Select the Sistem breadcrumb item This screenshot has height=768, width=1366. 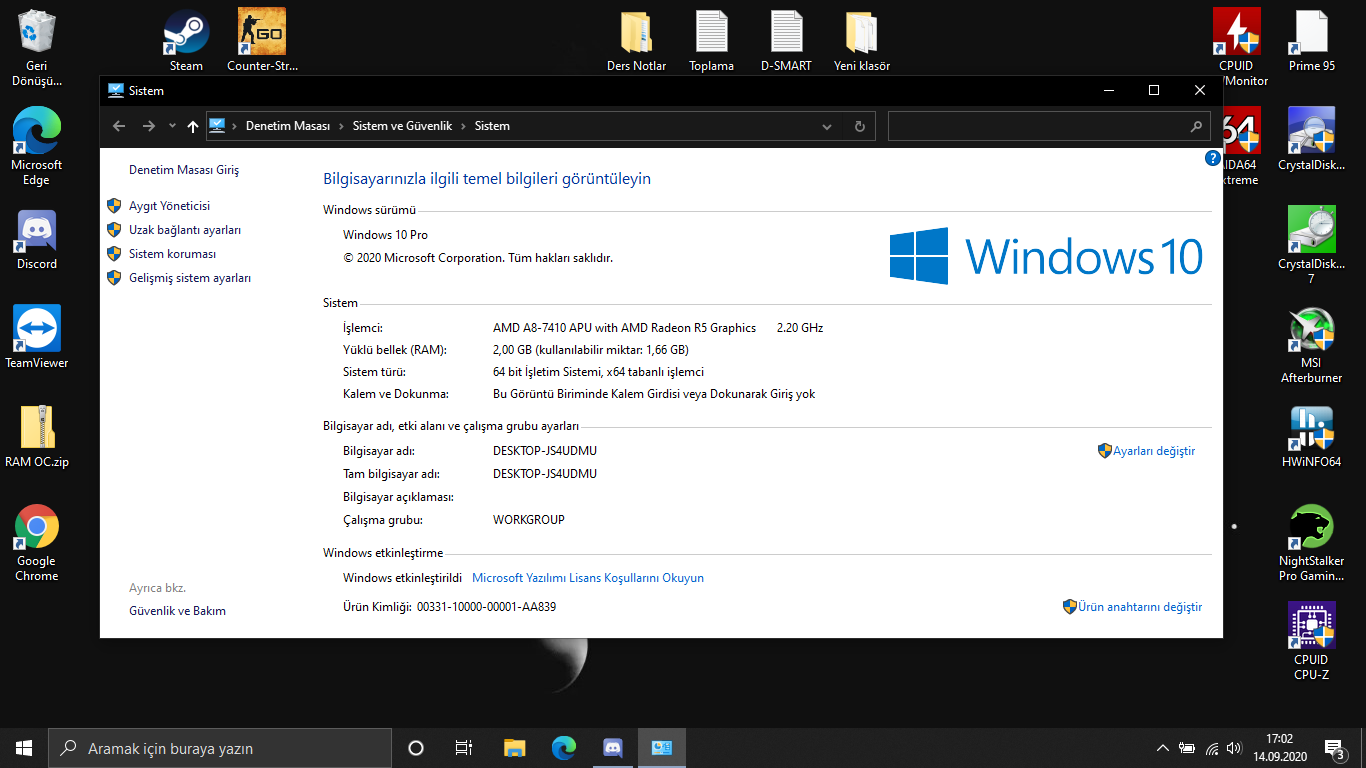click(x=492, y=126)
